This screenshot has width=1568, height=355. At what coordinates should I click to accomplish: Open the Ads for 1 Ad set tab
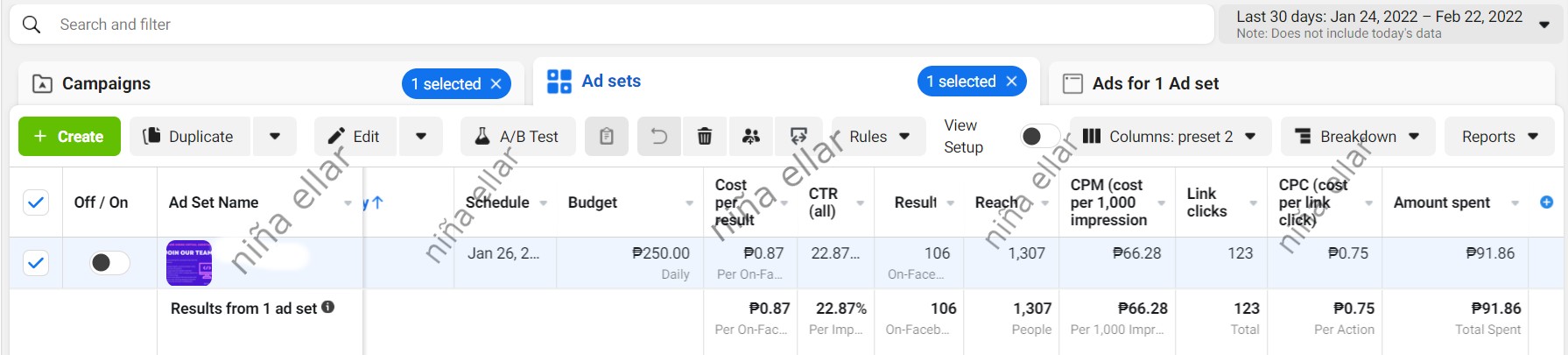pos(1155,84)
